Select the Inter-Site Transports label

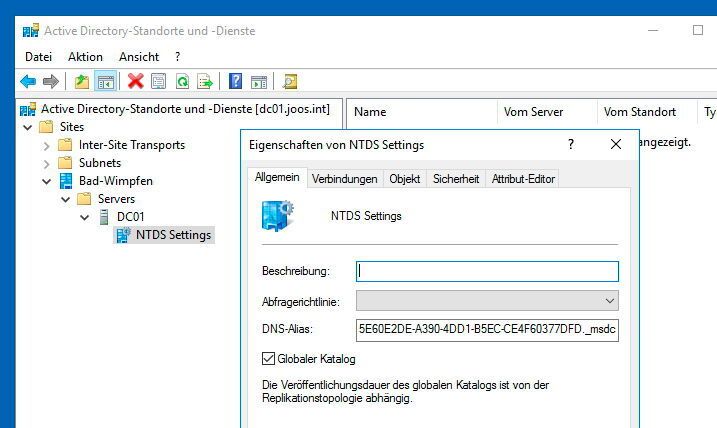[x=132, y=145]
